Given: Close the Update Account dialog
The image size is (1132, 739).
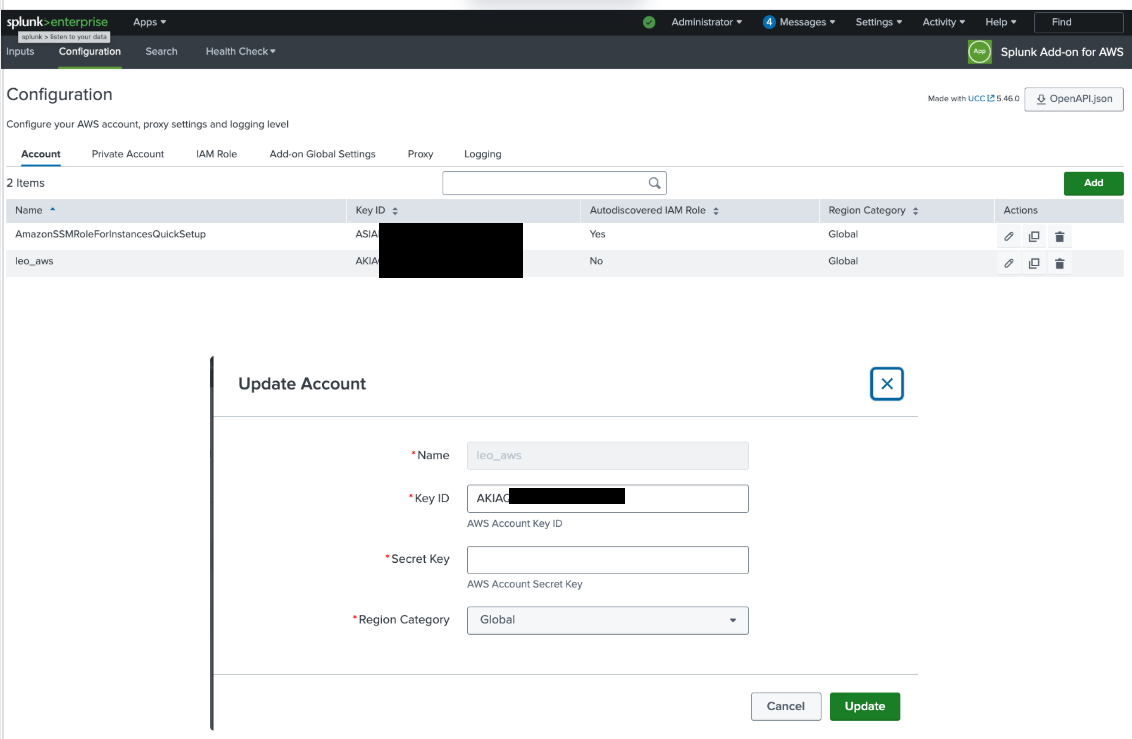Looking at the screenshot, I should point(886,383).
